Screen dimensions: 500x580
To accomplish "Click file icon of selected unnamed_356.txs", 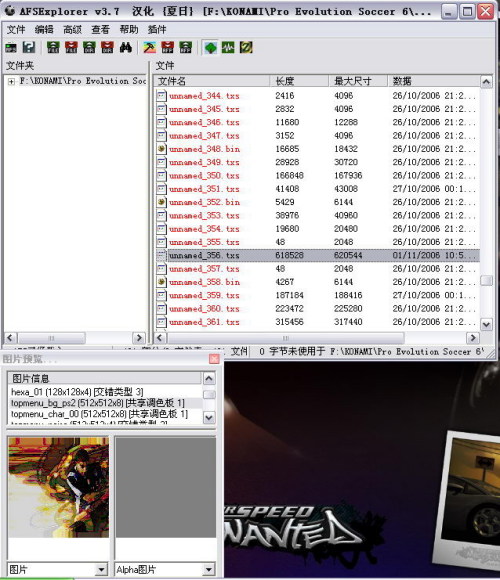I will click(x=161, y=256).
